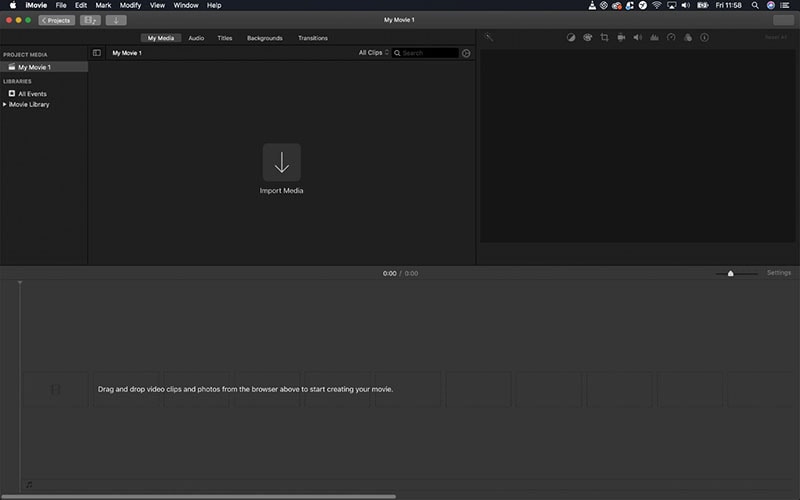Select the cropping tool

point(605,37)
